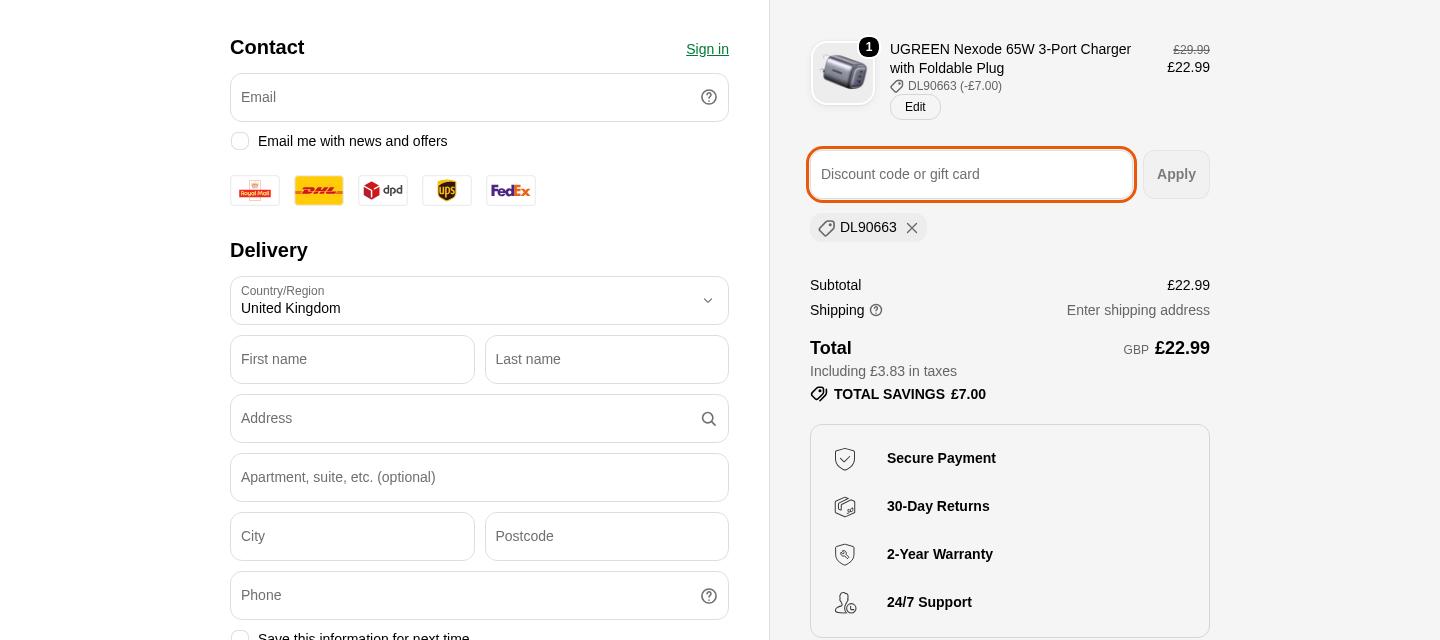
Task: Click the Delivery heading
Action: [x=269, y=250]
